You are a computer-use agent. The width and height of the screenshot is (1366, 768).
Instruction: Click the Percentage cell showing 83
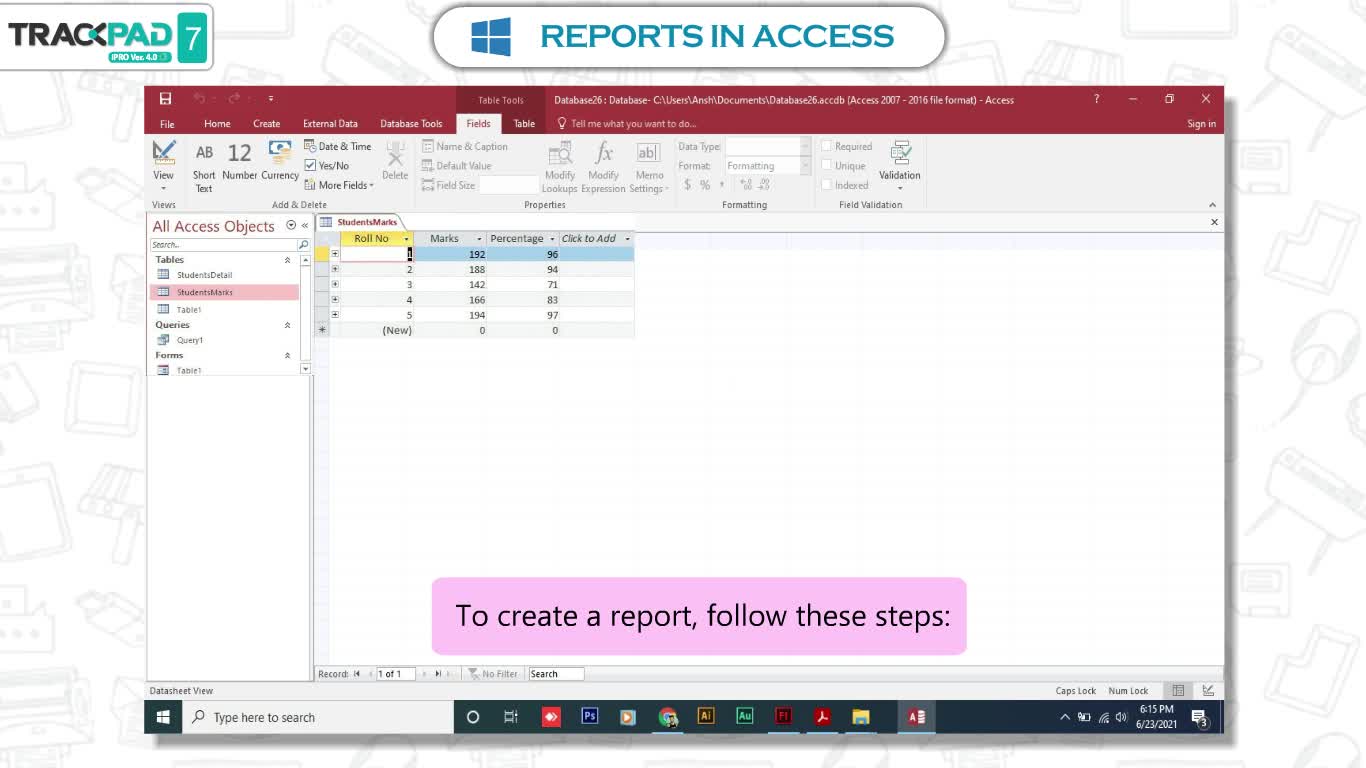[524, 300]
